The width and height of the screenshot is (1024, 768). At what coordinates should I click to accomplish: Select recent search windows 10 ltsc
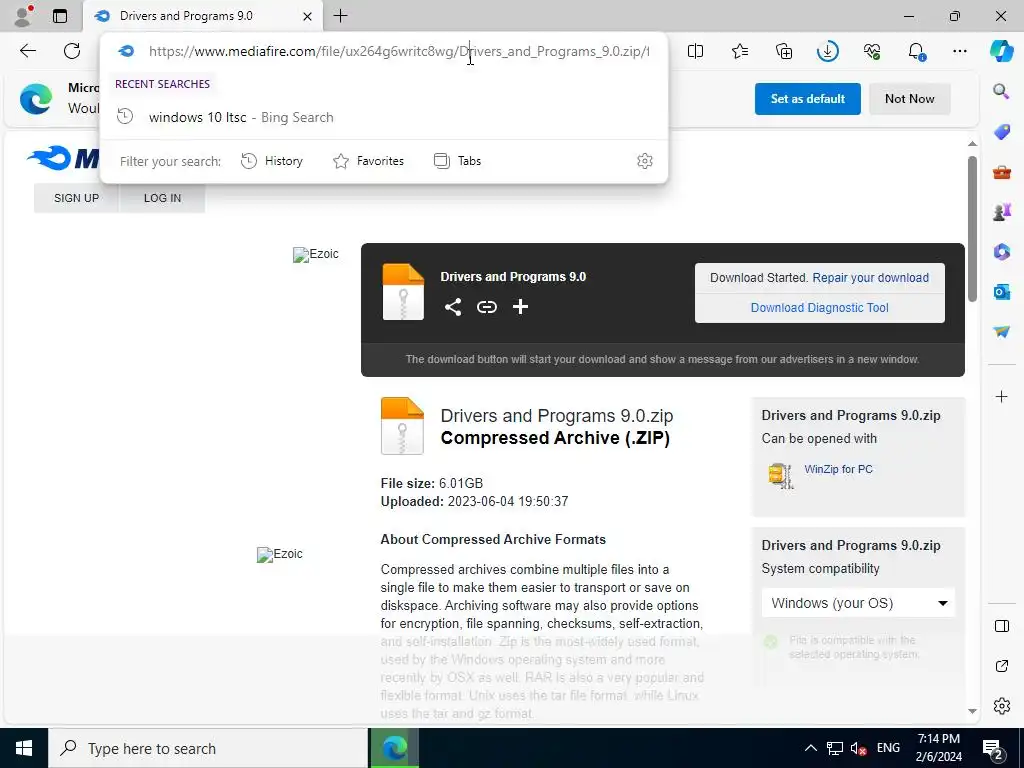pyautogui.click(x=384, y=118)
